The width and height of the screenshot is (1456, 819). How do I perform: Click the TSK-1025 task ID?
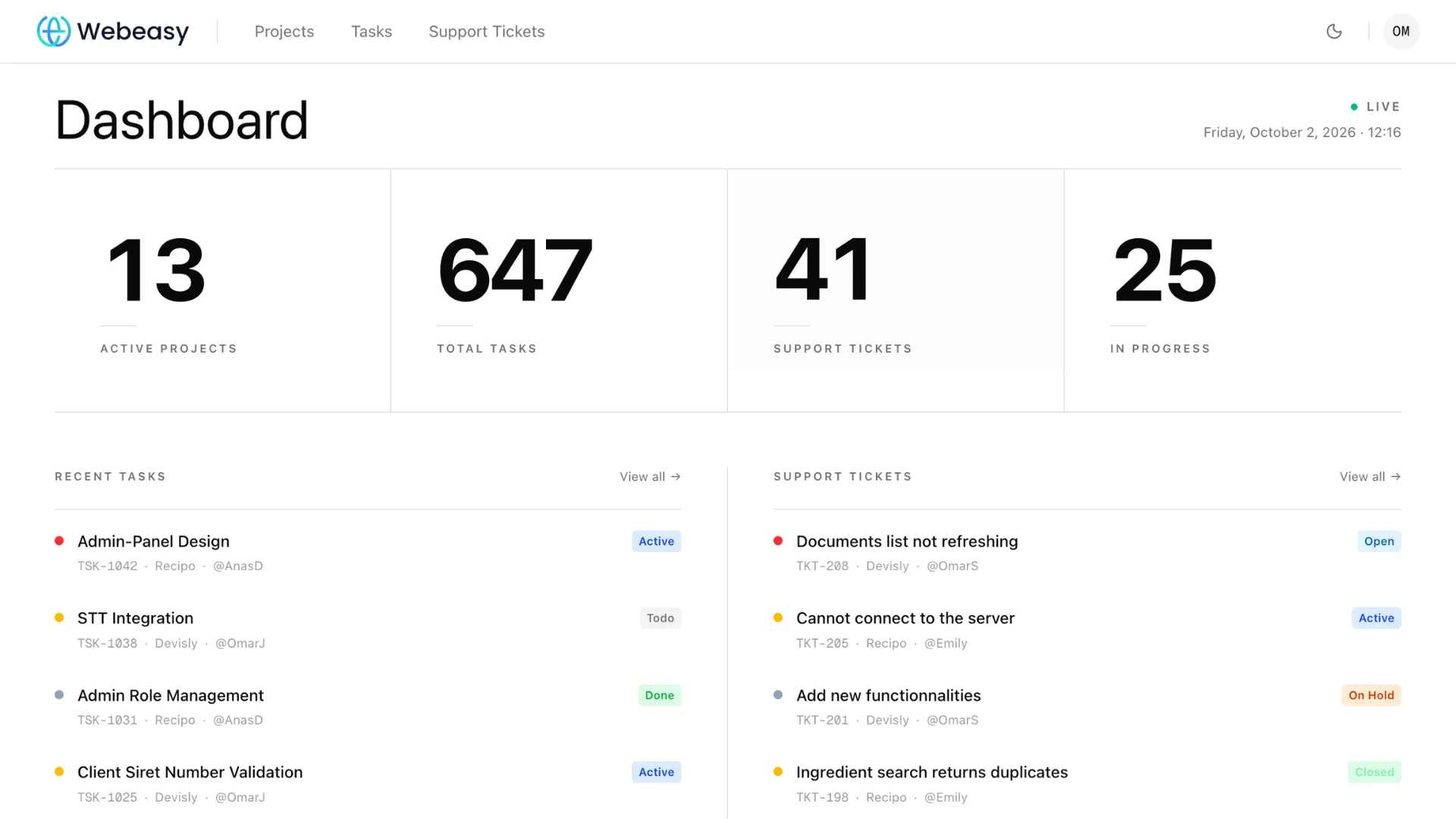107,797
